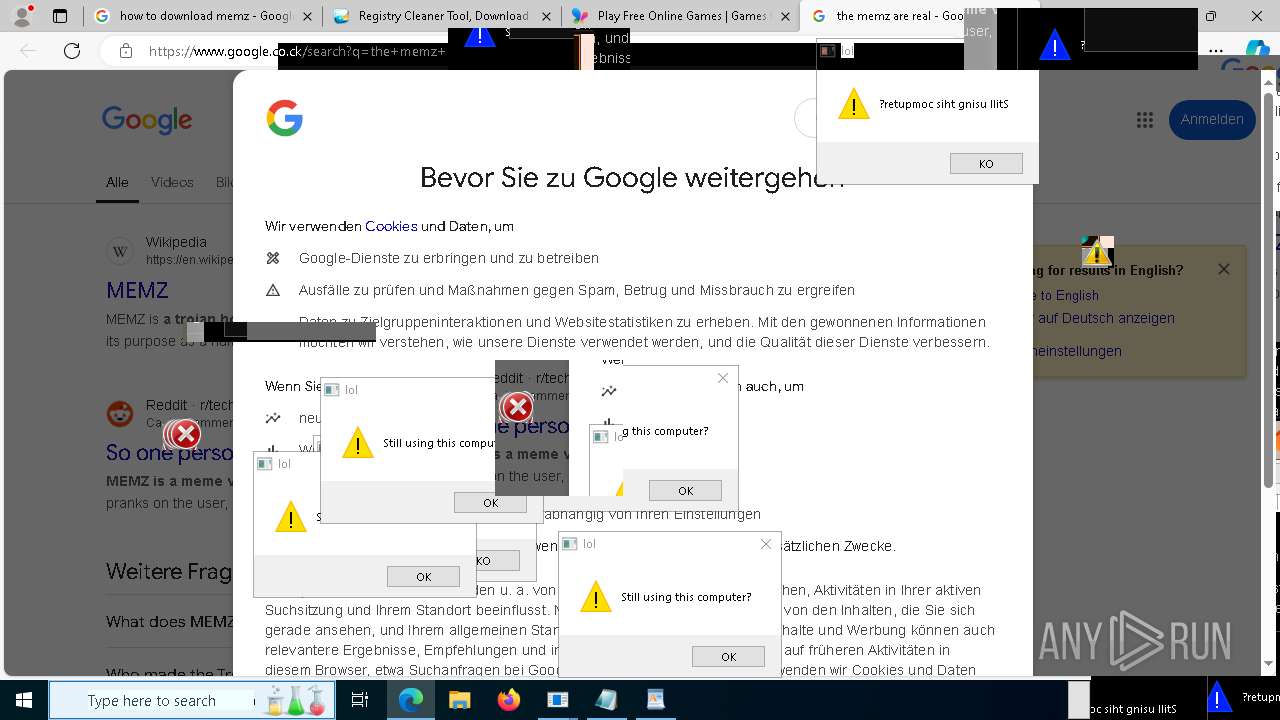Open the Google apps grid

coord(1145,120)
